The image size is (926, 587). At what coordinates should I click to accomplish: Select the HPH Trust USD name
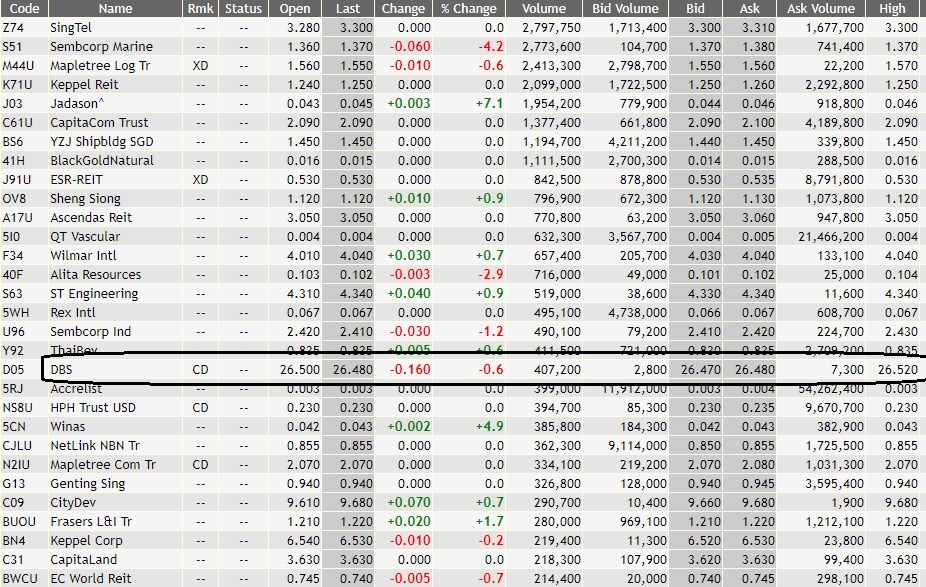(93, 408)
